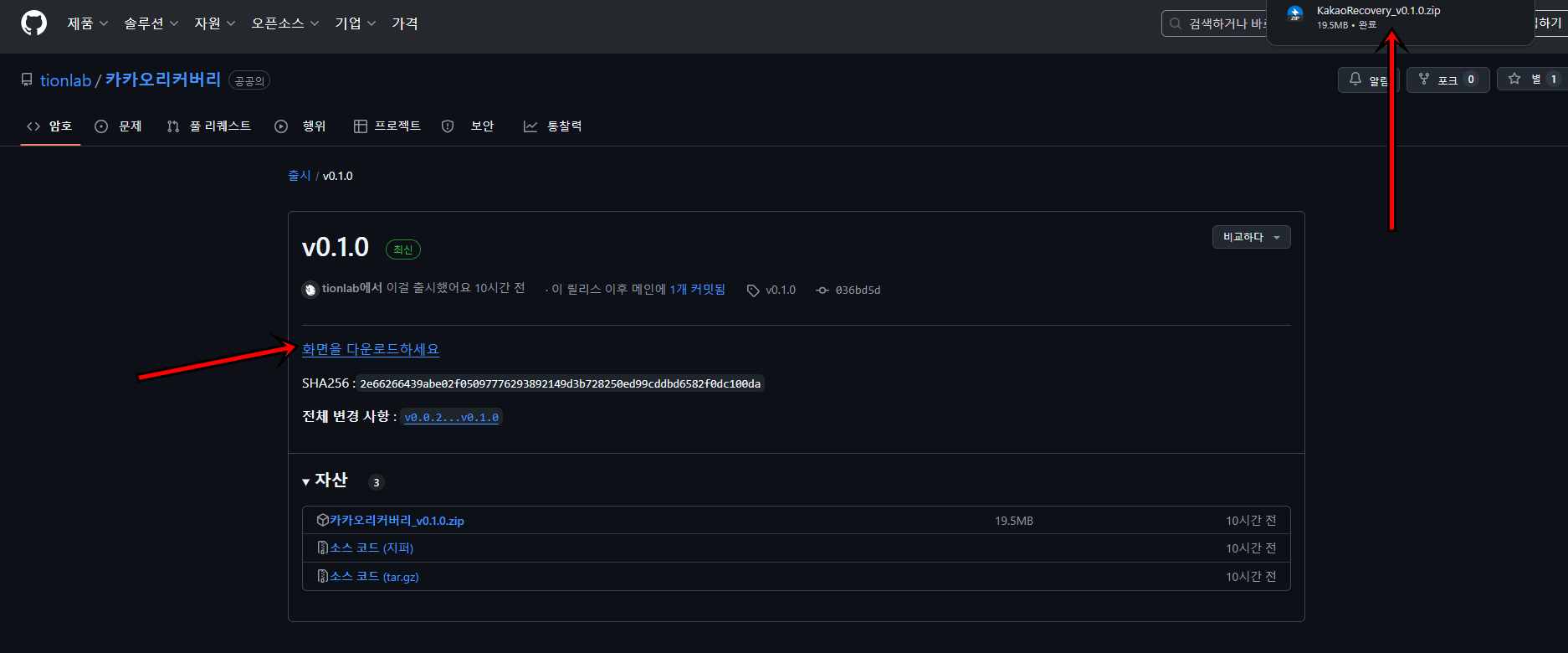The height and width of the screenshot is (653, 1568).
Task: Open the 화면을 다운로드하세요 link
Action: pos(371,349)
